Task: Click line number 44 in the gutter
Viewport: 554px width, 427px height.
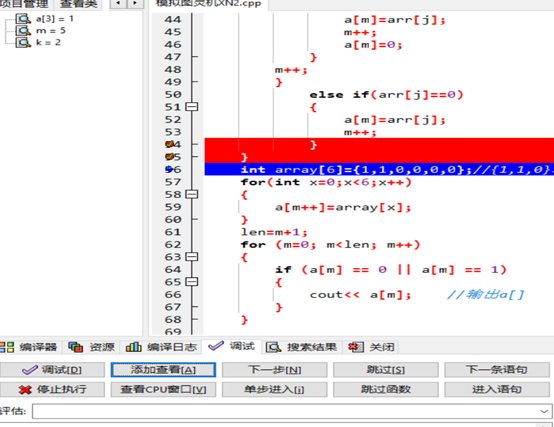Action: (x=172, y=19)
